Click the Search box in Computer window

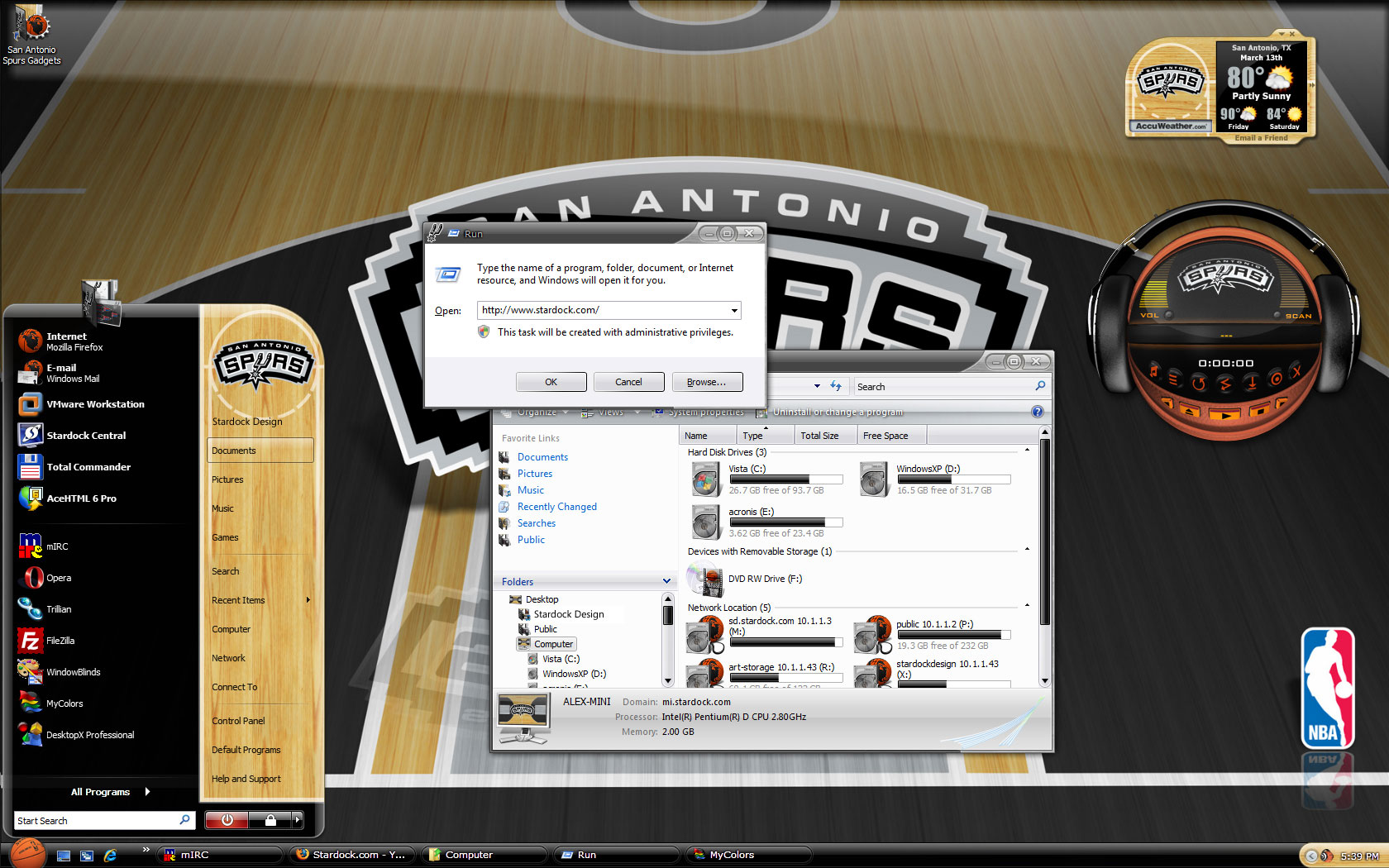(951, 387)
